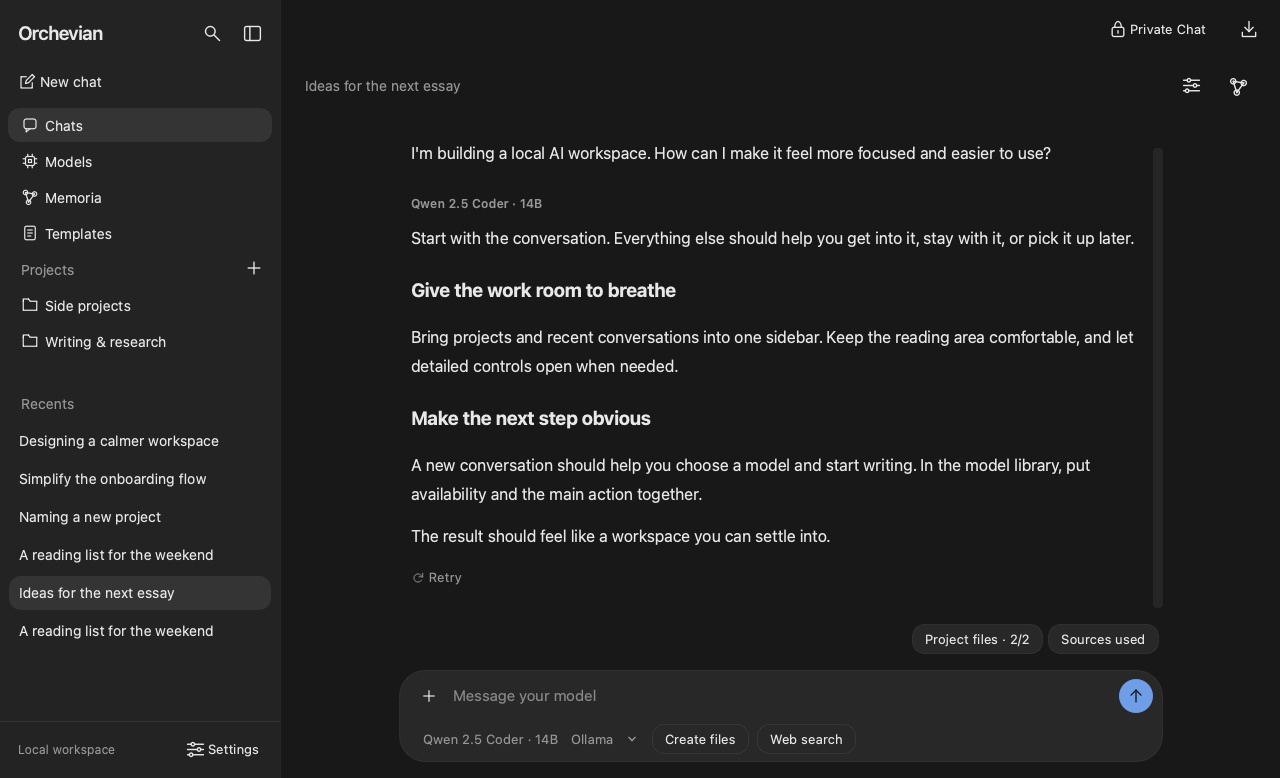
Task: Click the Settings sliders icon at bottom
Action: pos(195,749)
